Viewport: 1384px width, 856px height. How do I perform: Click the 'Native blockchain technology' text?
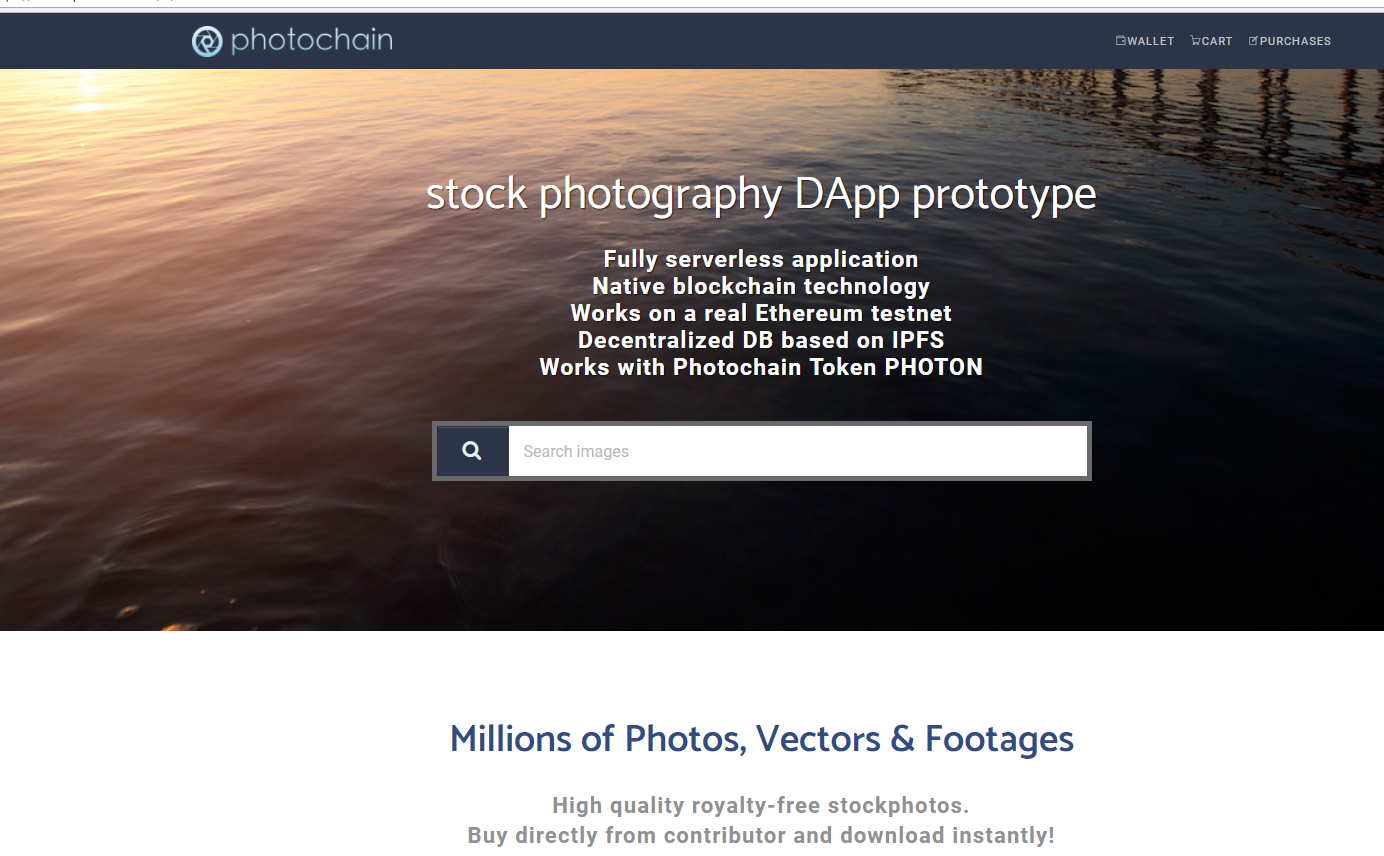(x=761, y=286)
